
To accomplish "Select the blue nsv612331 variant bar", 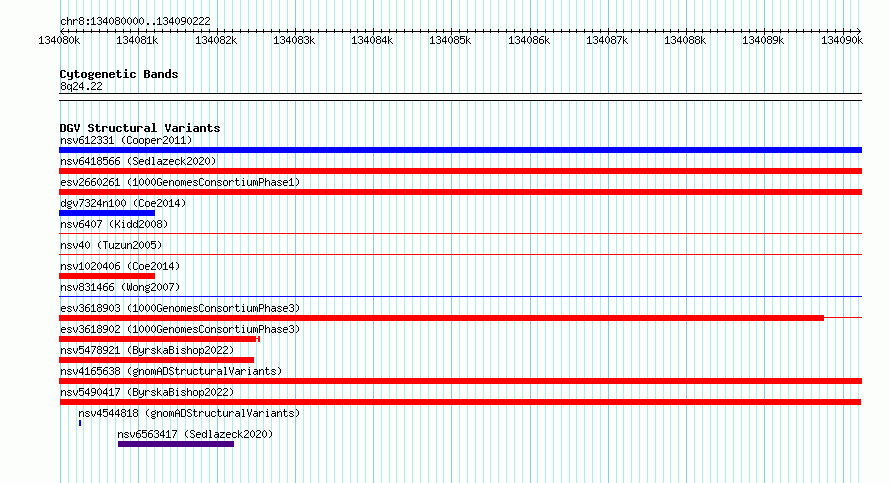I will click(x=460, y=150).
